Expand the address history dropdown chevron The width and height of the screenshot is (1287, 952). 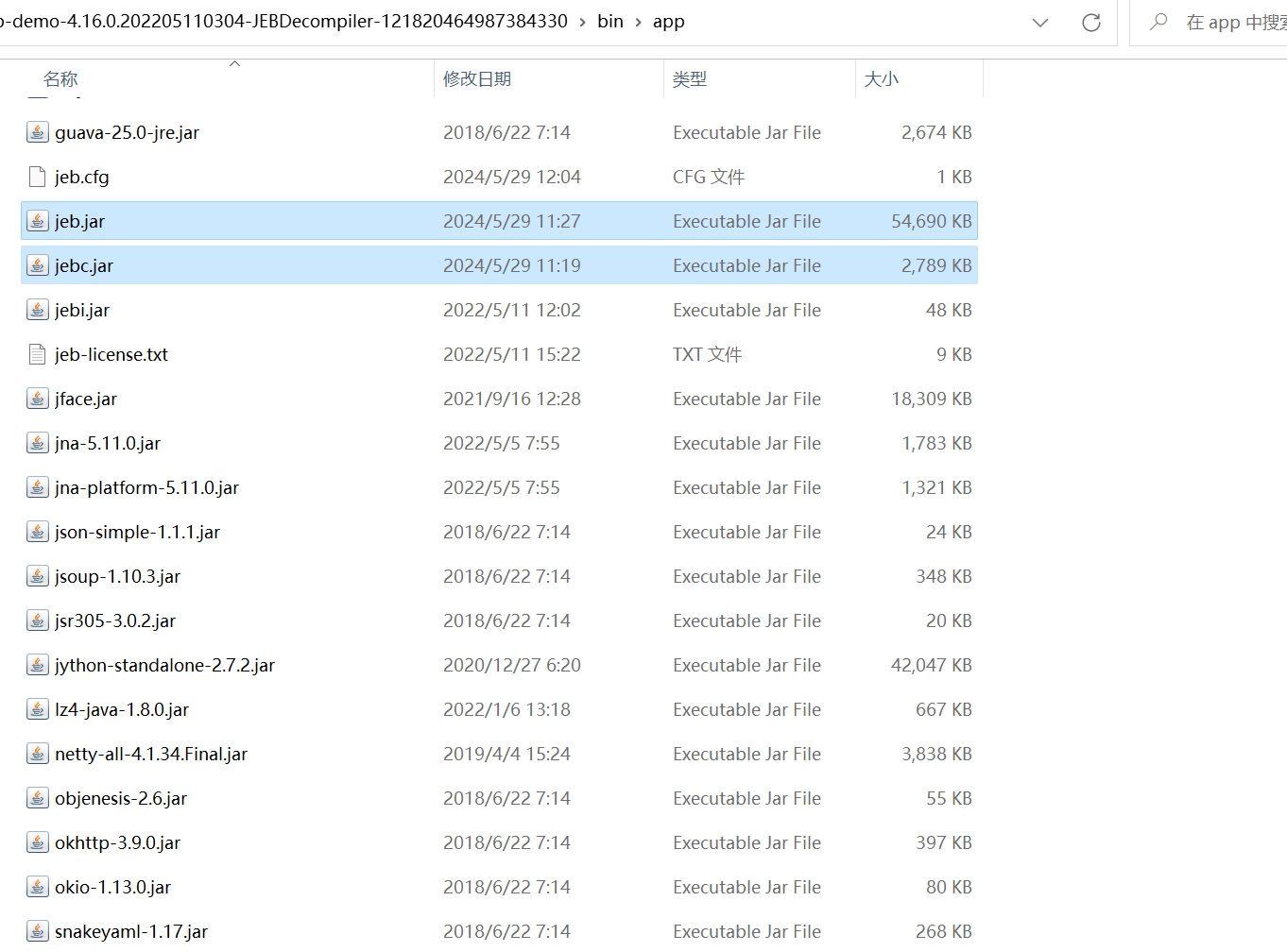point(1040,23)
